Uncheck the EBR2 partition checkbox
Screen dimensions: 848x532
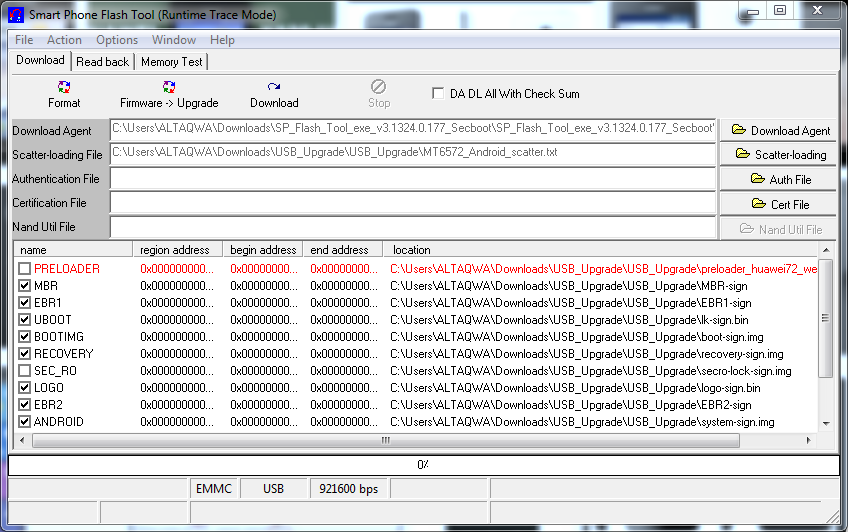[x=24, y=404]
